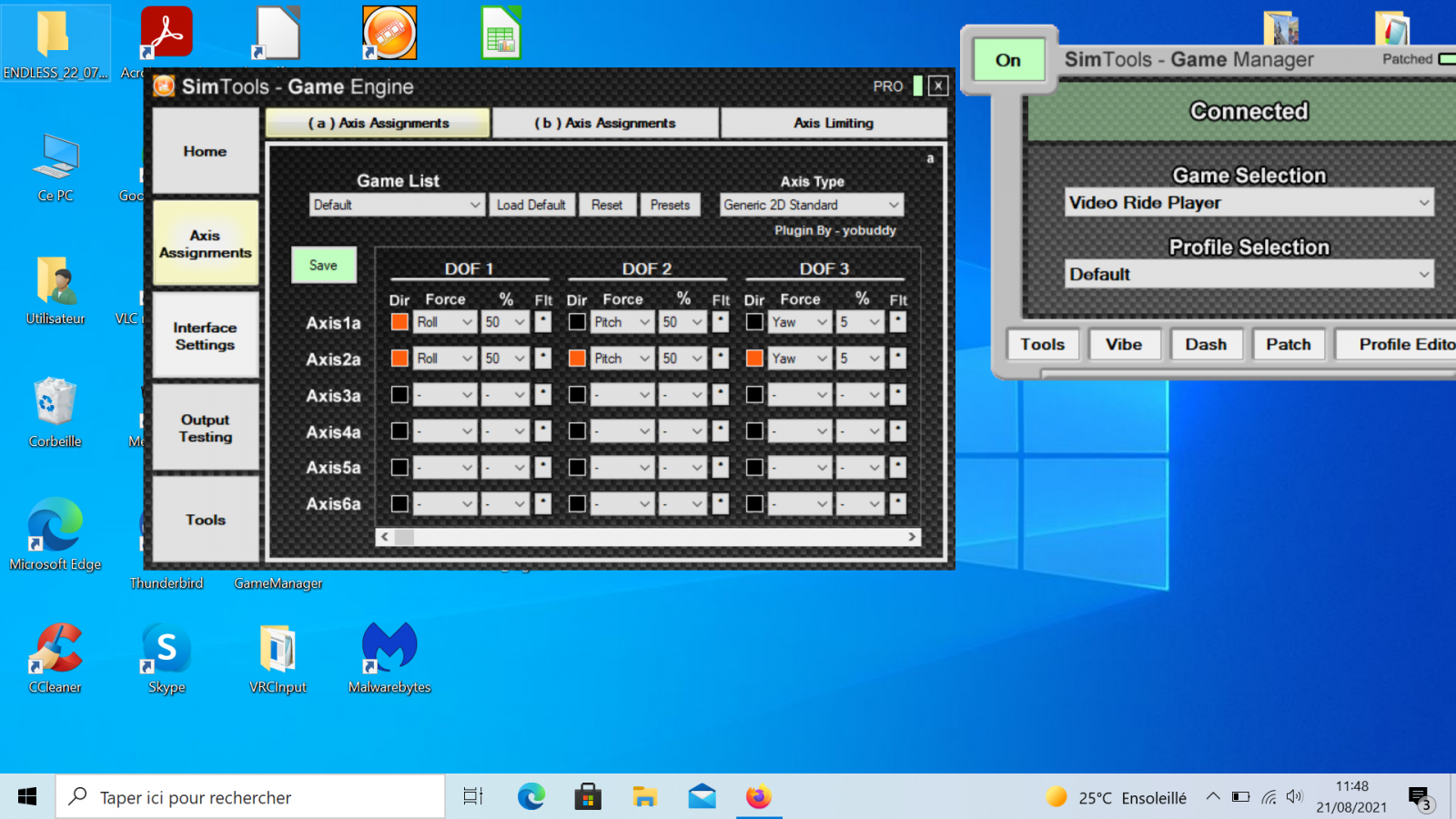
Task: Switch to the (b) Axis Assignments tab
Action: pyautogui.click(x=605, y=123)
